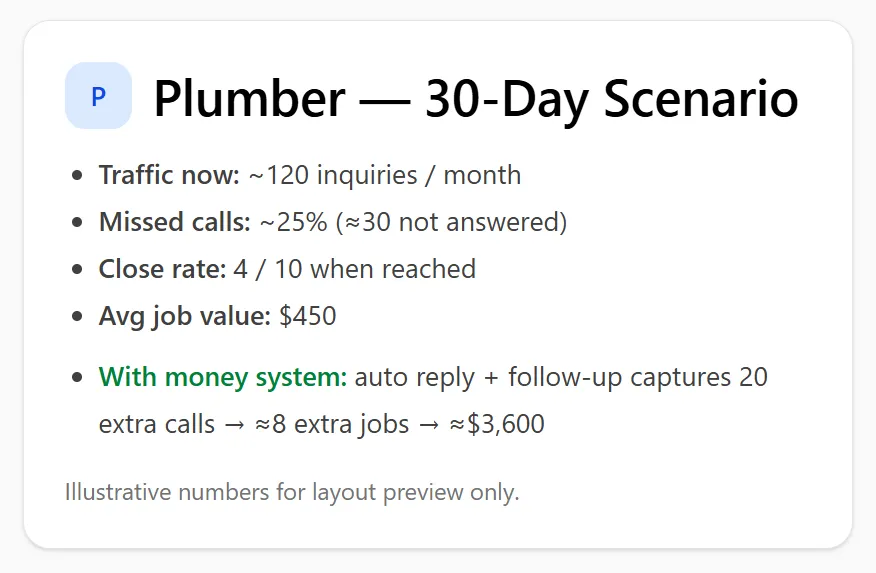Viewport: 876px width, 573px height.
Task: Select the Avg job value label
Action: point(185,316)
